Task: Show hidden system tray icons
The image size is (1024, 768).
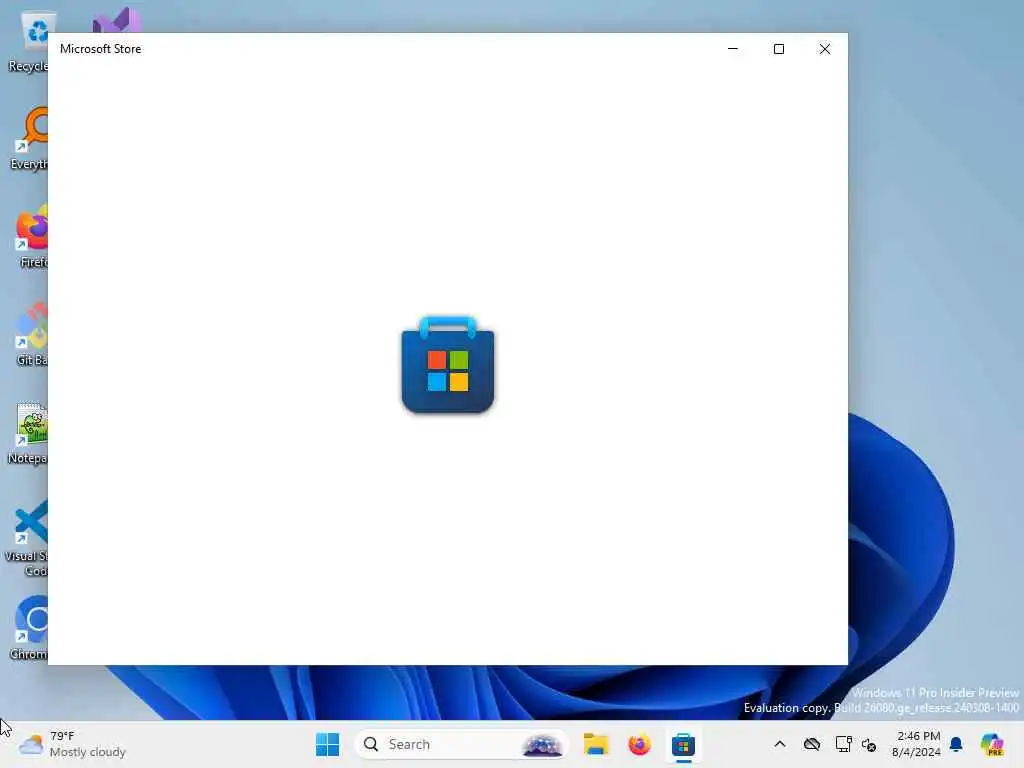Action: point(780,744)
